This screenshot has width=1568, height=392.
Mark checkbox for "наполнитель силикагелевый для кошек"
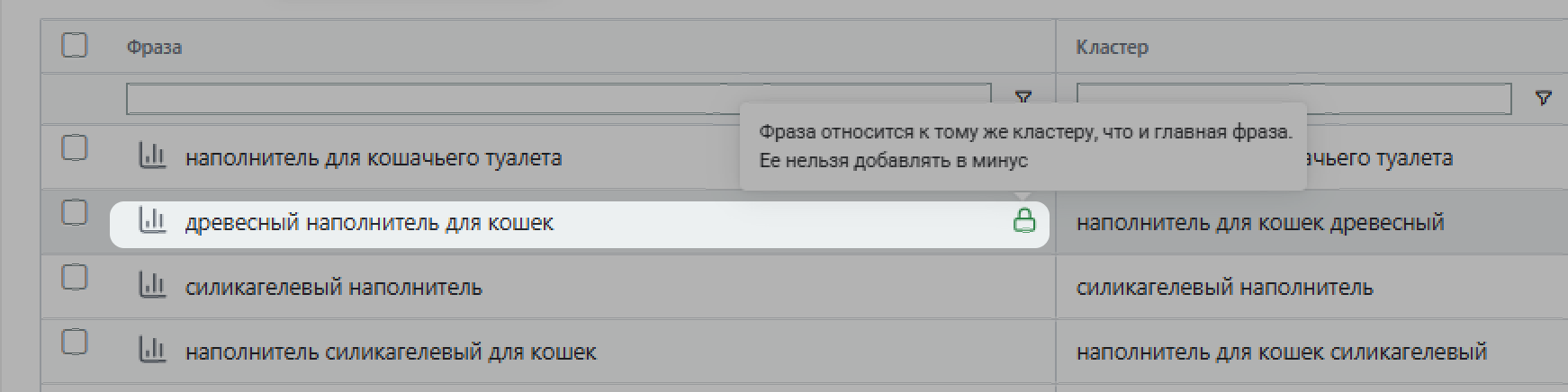click(x=74, y=343)
